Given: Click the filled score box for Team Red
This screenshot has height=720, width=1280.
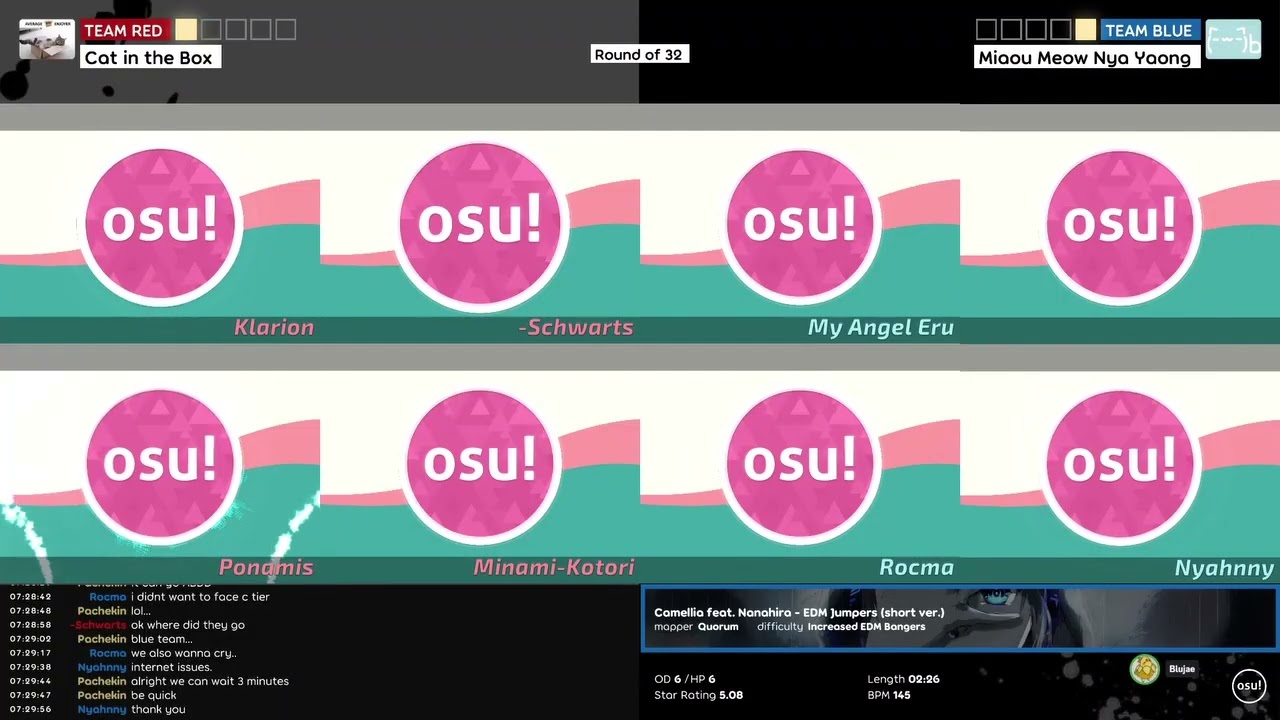Looking at the screenshot, I should tap(186, 30).
